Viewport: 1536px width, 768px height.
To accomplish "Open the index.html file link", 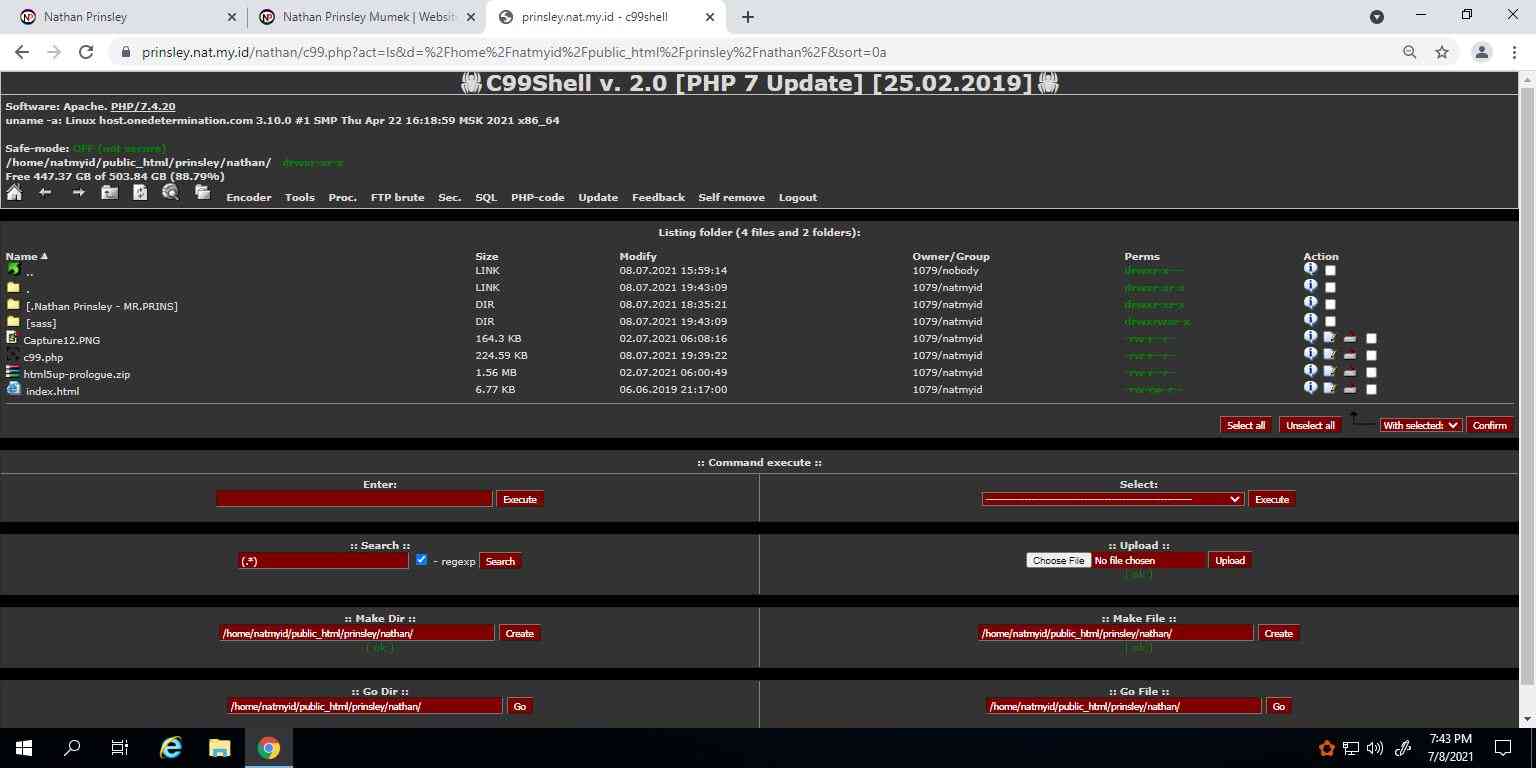I will pyautogui.click(x=52, y=391).
